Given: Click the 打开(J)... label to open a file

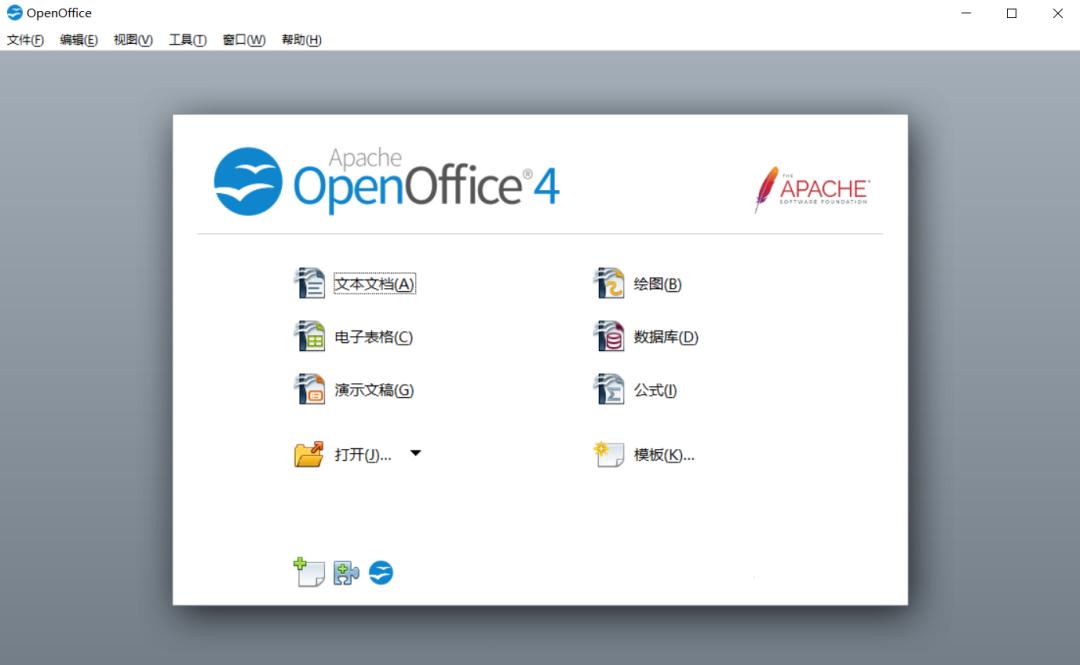Looking at the screenshot, I should point(363,455).
